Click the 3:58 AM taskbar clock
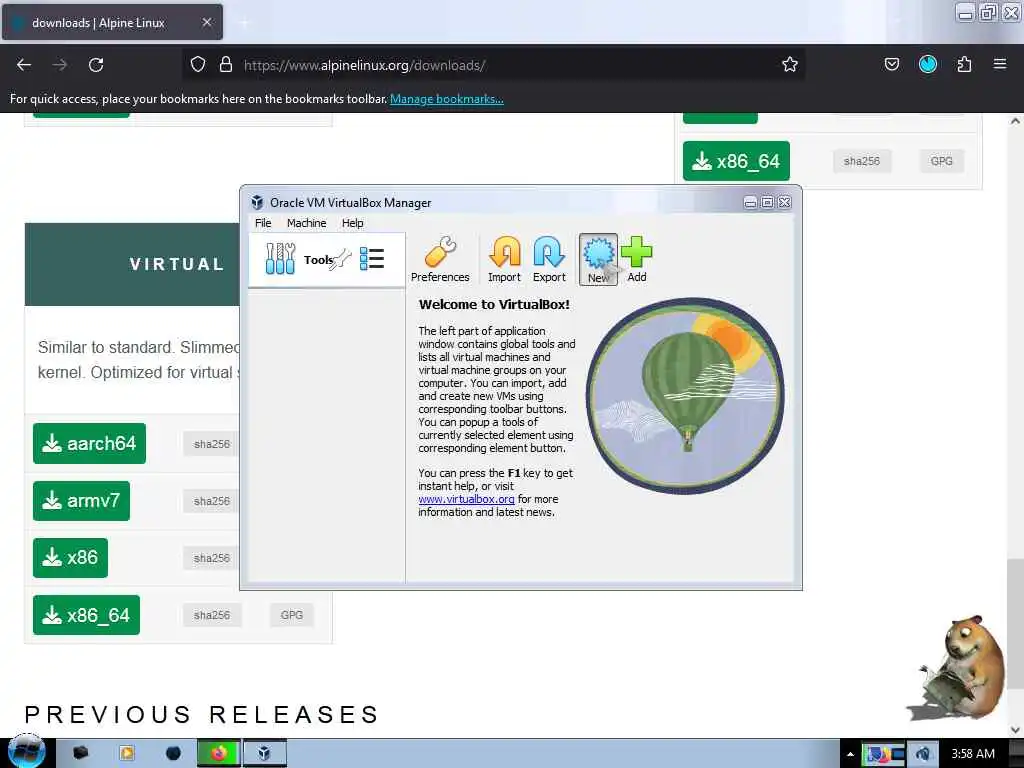 tap(973, 754)
